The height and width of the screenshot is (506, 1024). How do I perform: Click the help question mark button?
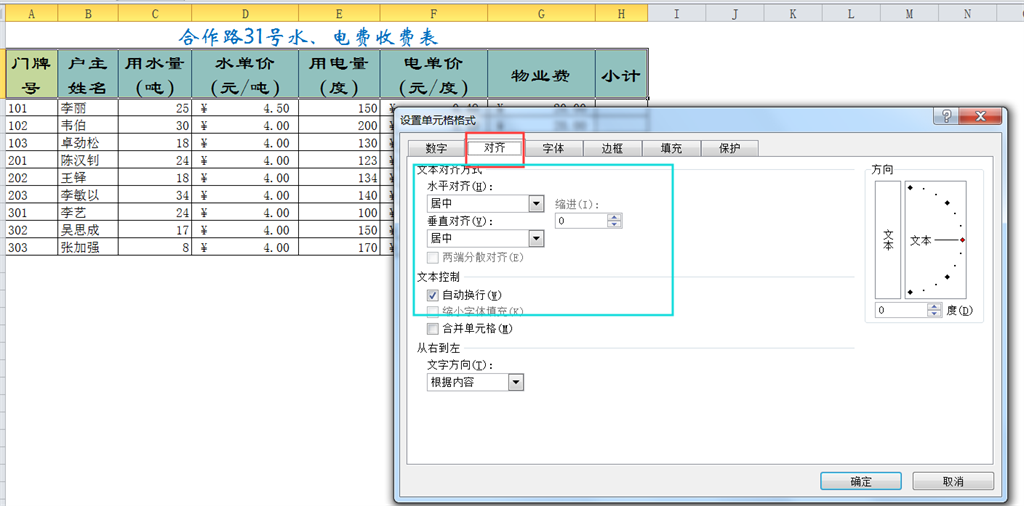pos(946,117)
